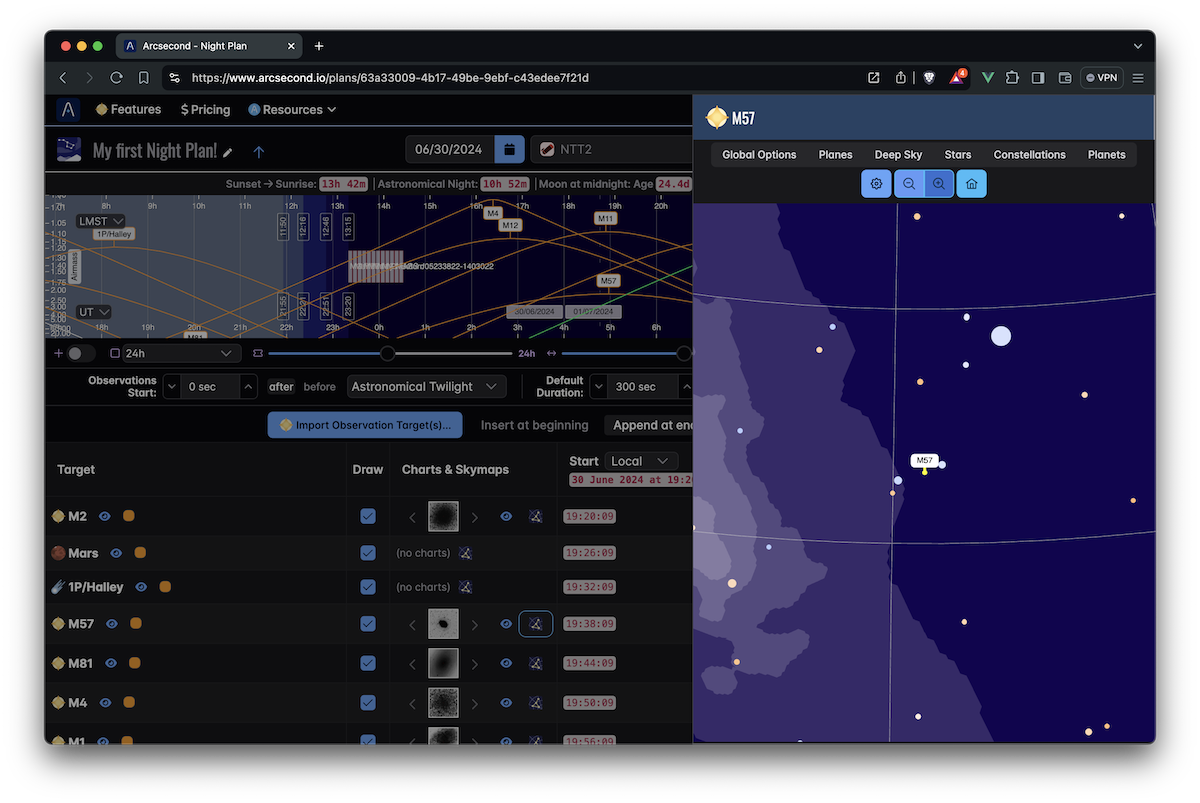
Task: Zoom out the M57 skymap
Action: point(909,184)
